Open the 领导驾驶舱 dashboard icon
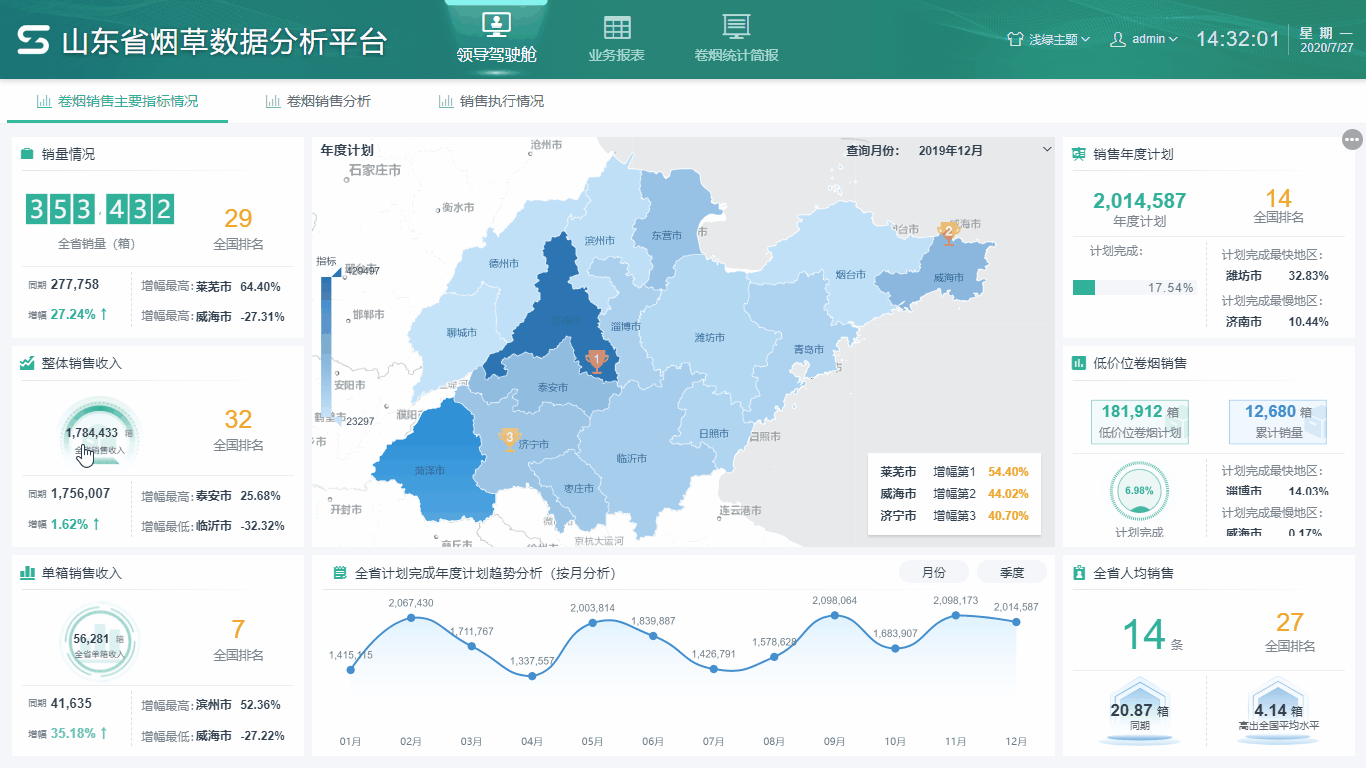Image resolution: width=1366 pixels, height=768 pixels. tap(496, 25)
